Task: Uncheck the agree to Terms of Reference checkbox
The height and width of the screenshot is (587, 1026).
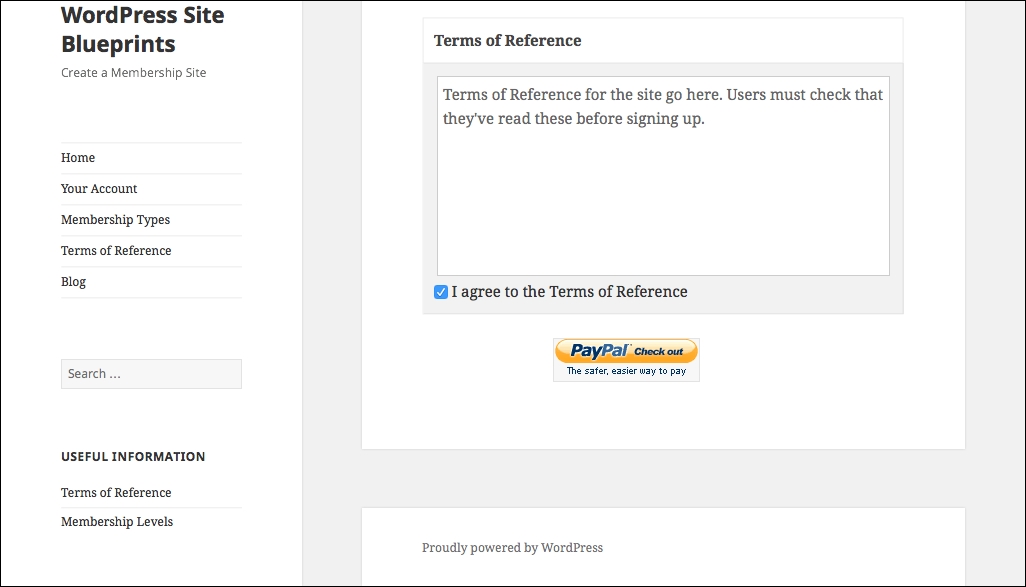Action: pyautogui.click(x=441, y=292)
